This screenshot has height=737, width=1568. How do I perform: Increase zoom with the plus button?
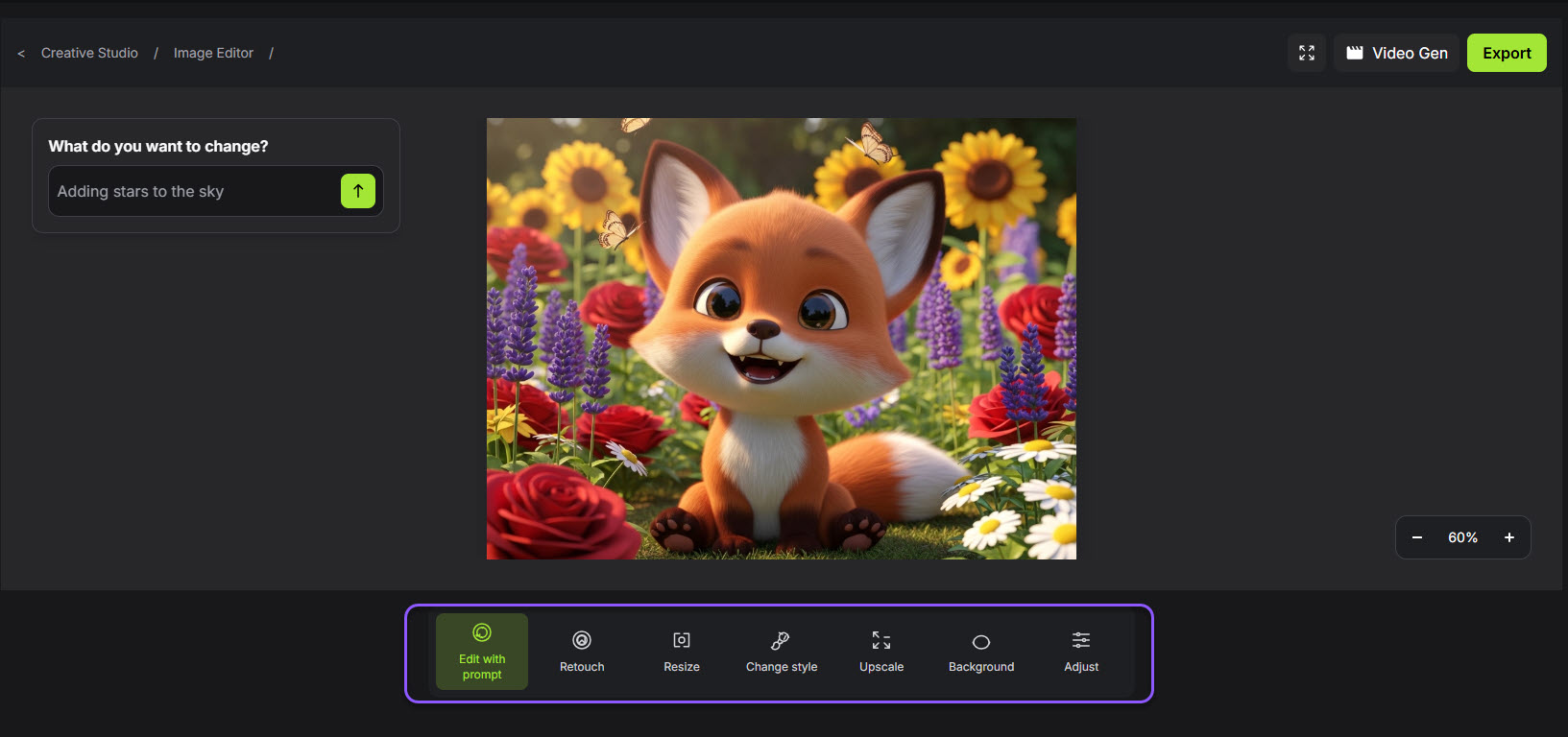[1509, 537]
